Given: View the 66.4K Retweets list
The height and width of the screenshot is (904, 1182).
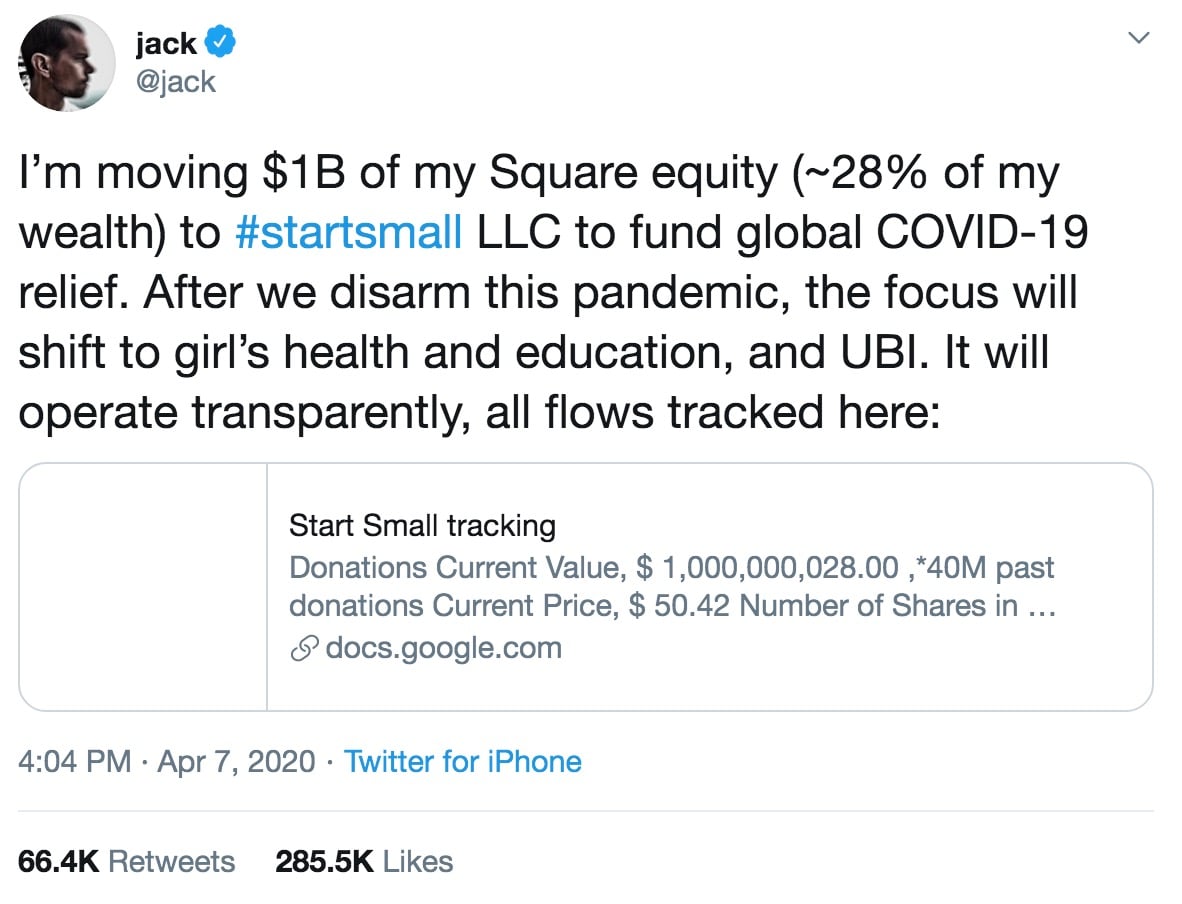Looking at the screenshot, I should (126, 862).
